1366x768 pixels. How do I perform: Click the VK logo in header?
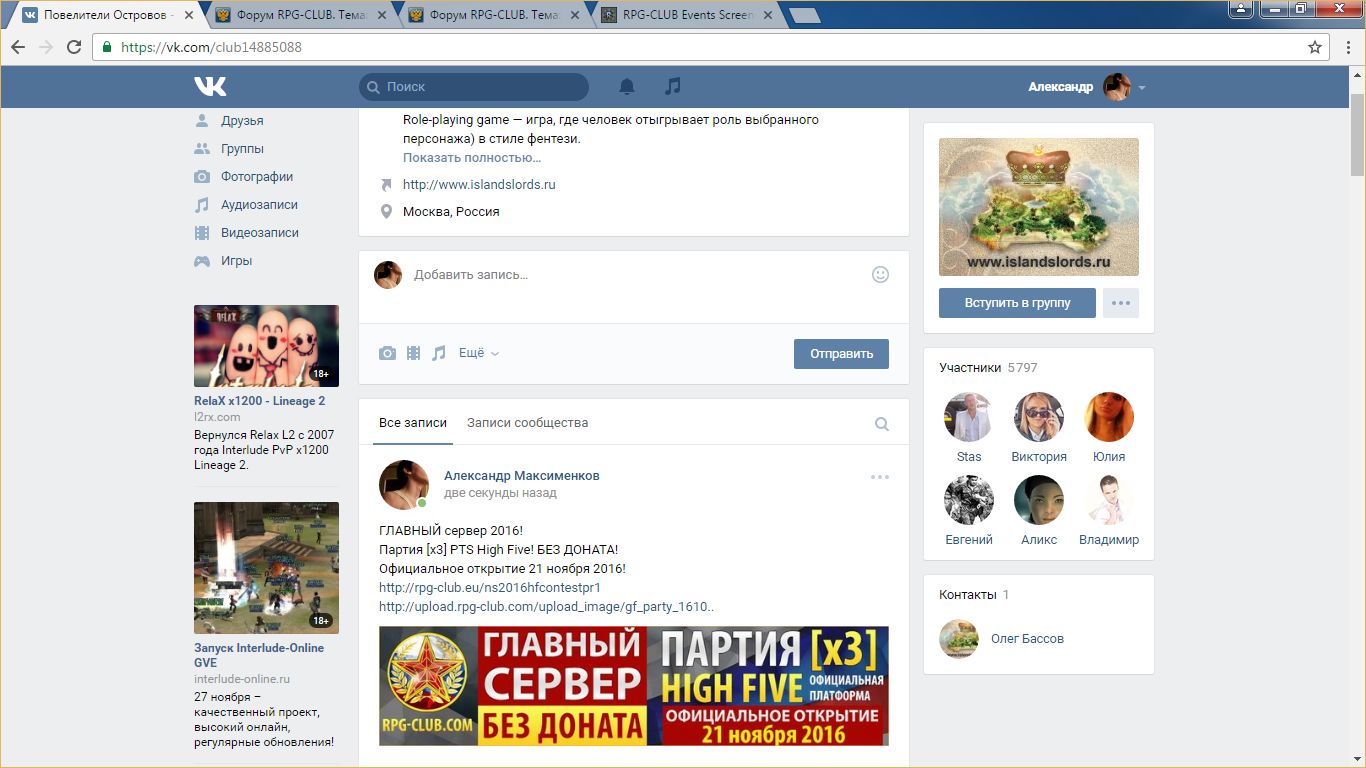[x=210, y=87]
